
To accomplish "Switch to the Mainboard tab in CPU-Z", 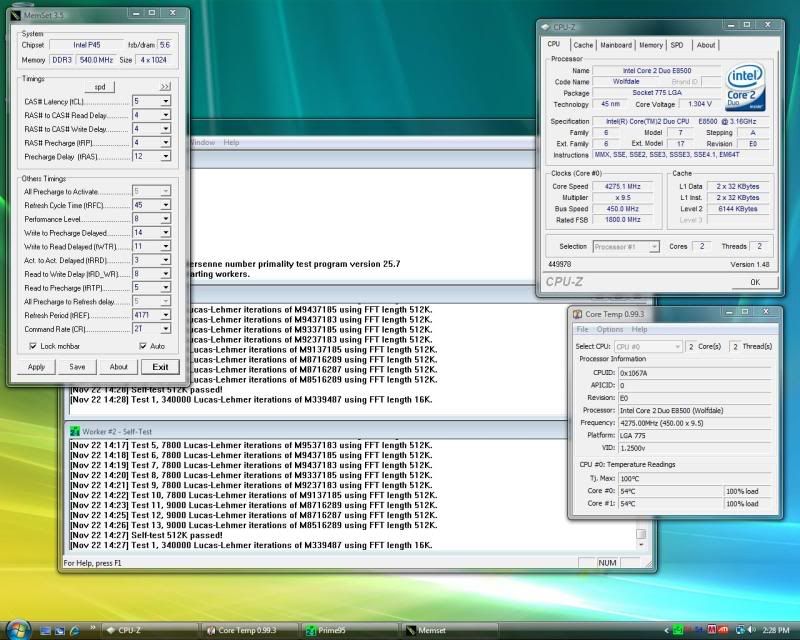I will click(x=615, y=45).
